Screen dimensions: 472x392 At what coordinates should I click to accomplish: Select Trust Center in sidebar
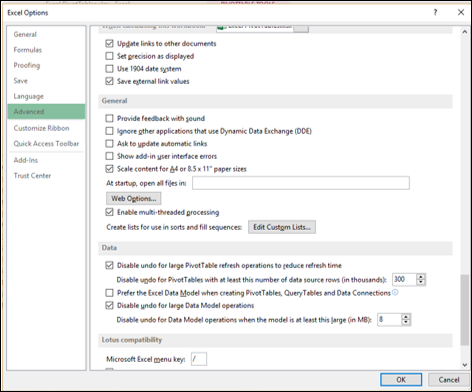32,176
